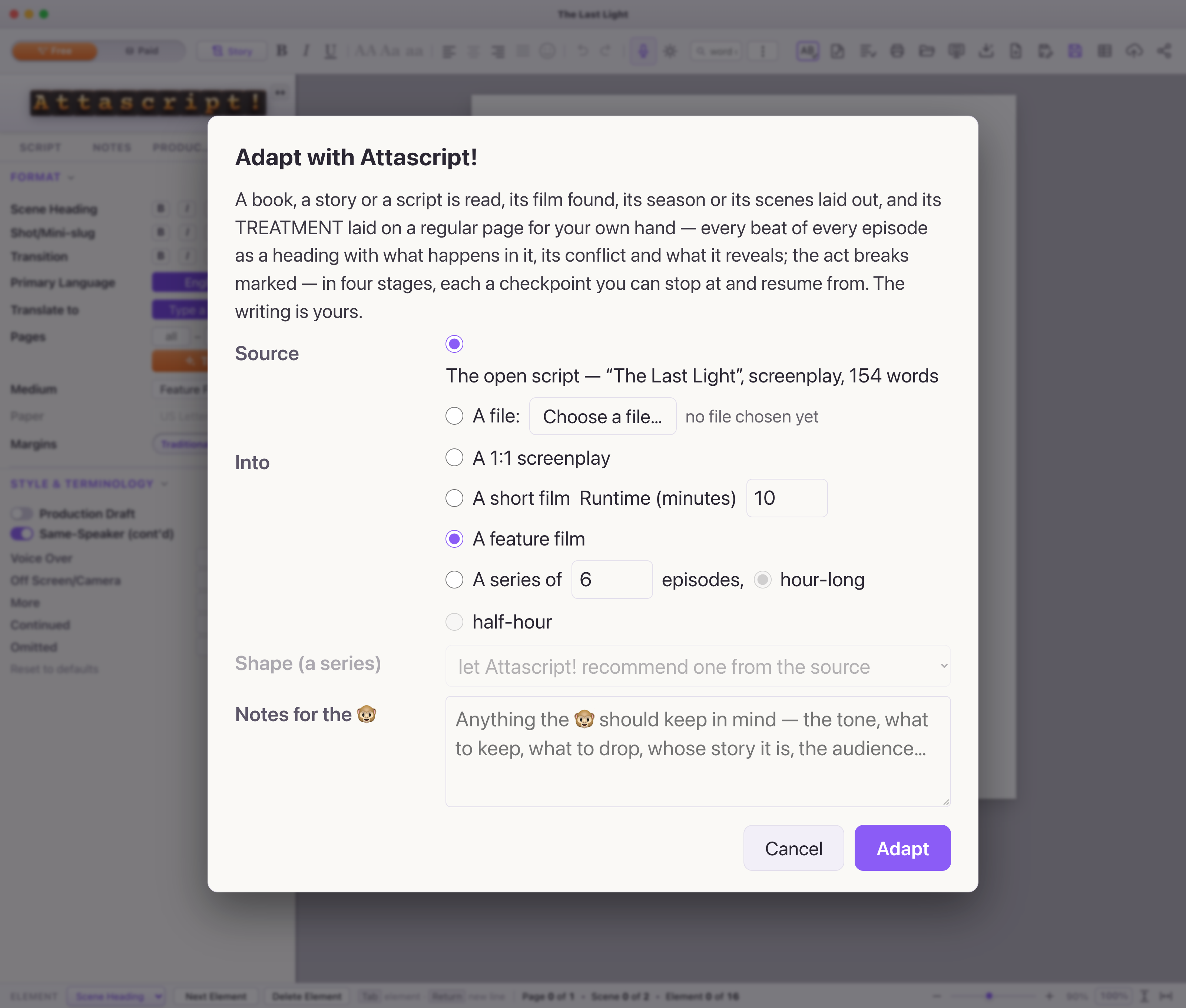Toggle Production Draft switch in sidebar
The image size is (1186, 1008).
[22, 513]
